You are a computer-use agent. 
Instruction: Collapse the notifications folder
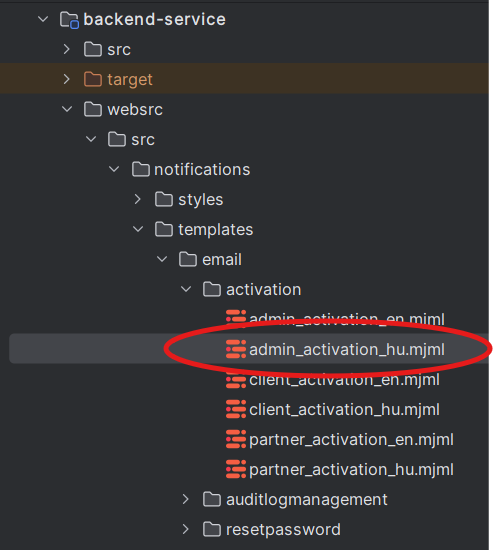(x=114, y=169)
